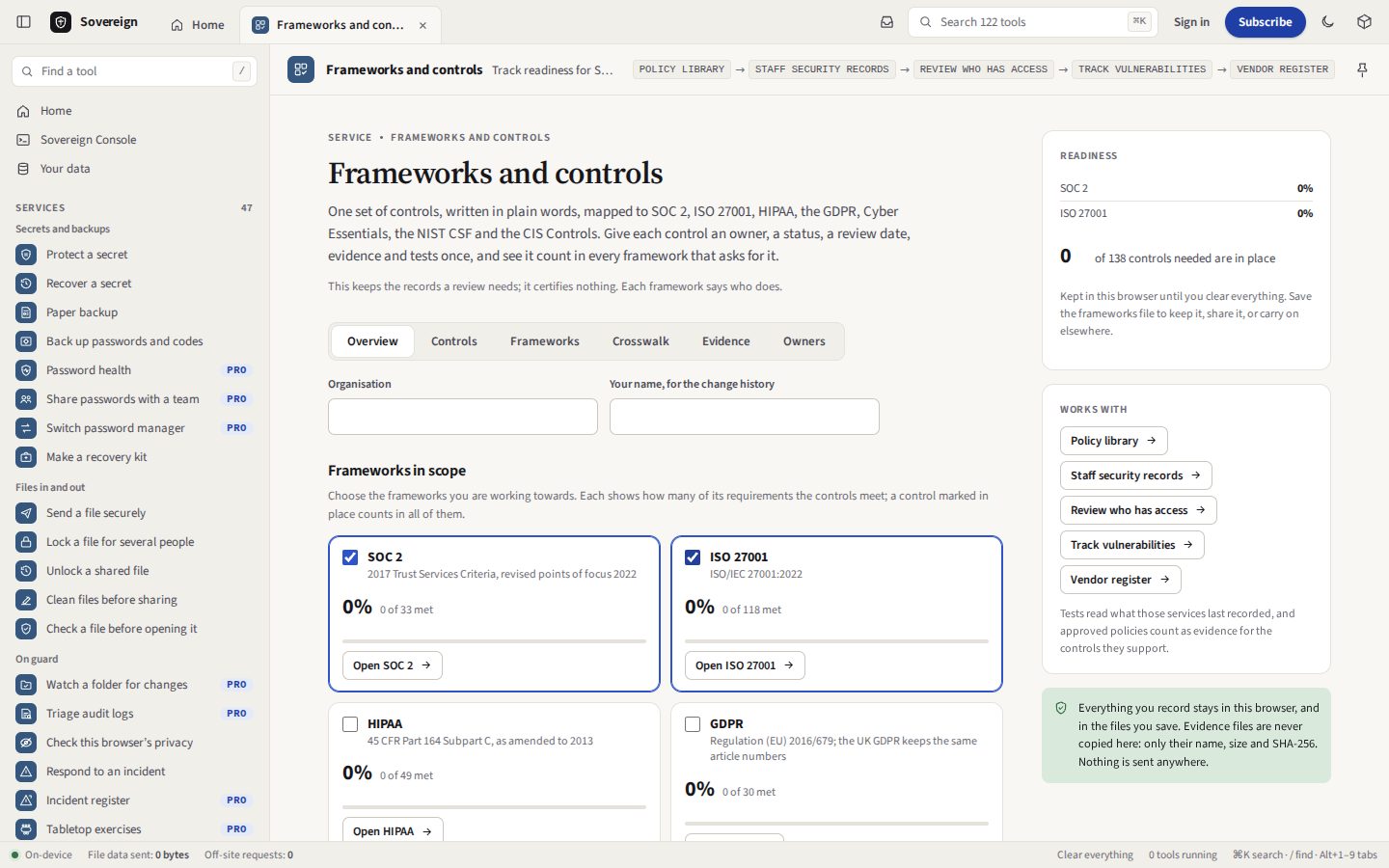
Task: Open Track vulnerabilities panel button
Action: click(x=1132, y=545)
